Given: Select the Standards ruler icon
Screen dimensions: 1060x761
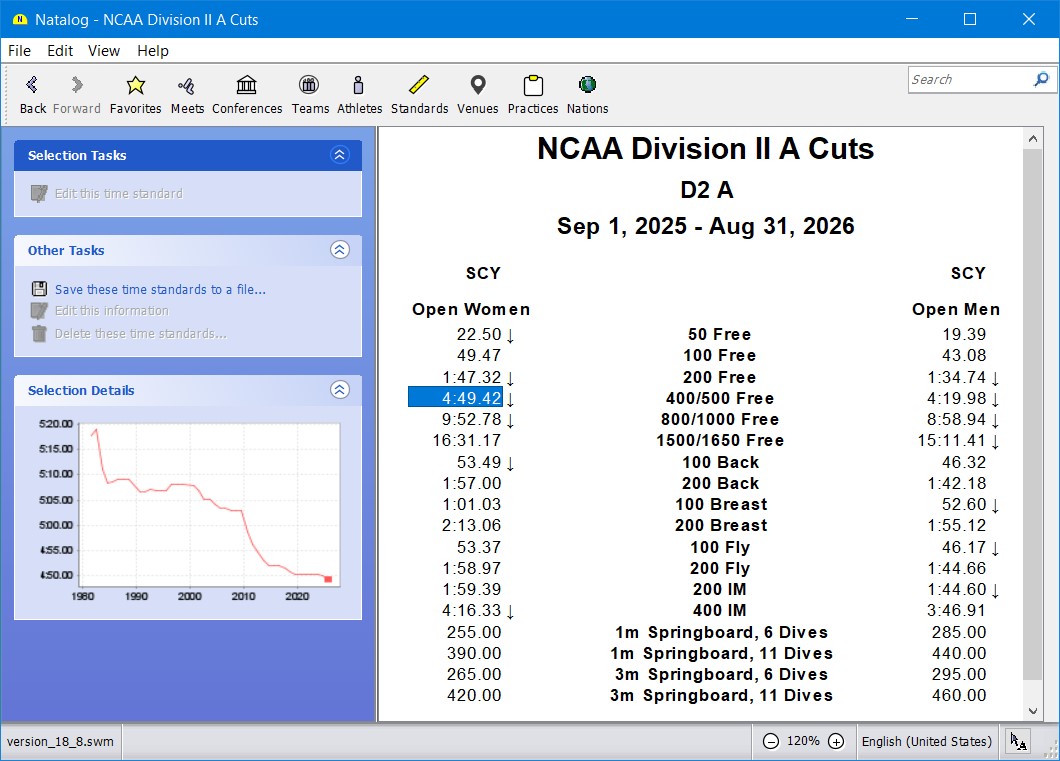Looking at the screenshot, I should click(419, 86).
